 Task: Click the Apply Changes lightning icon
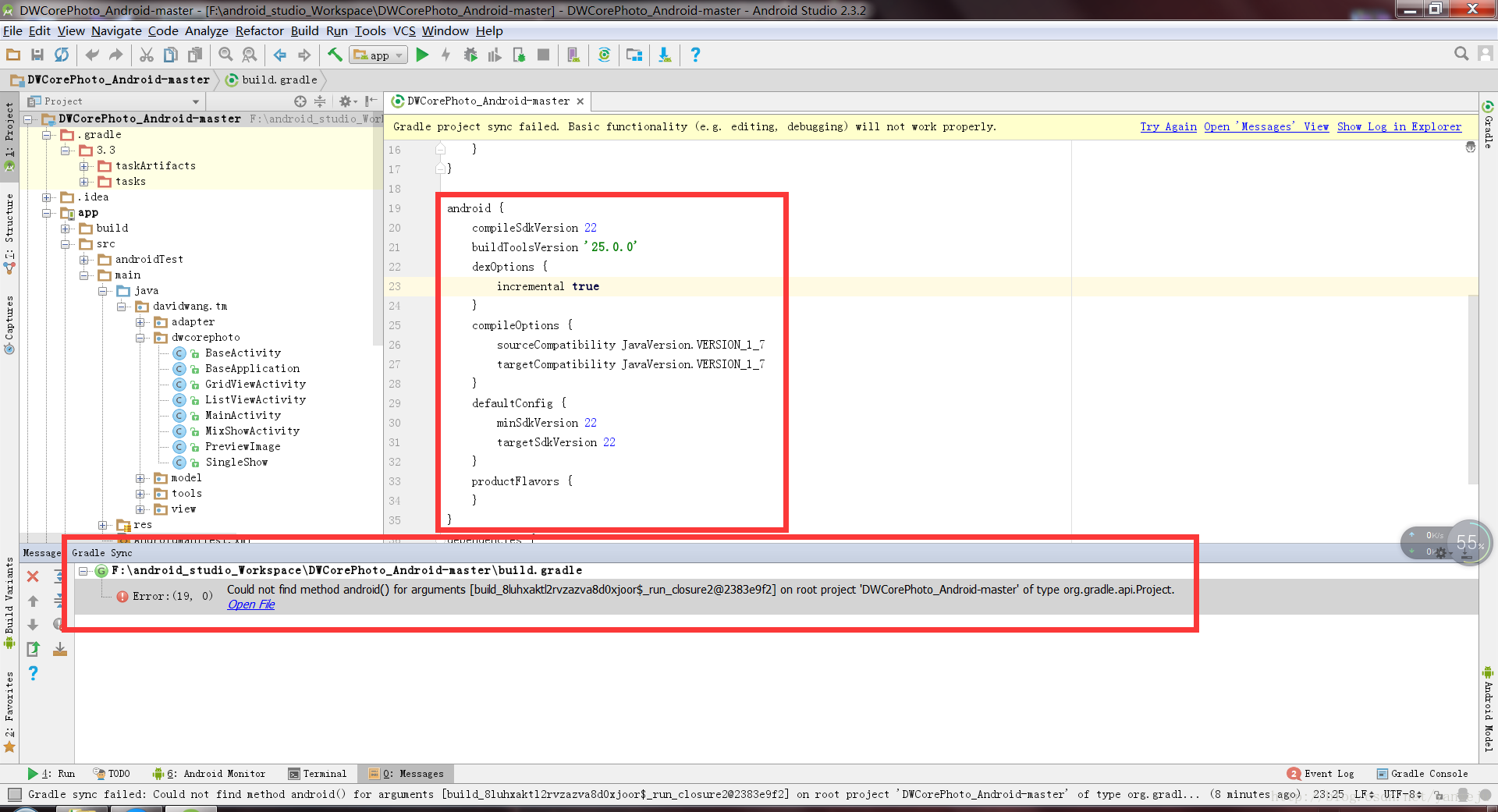446,55
